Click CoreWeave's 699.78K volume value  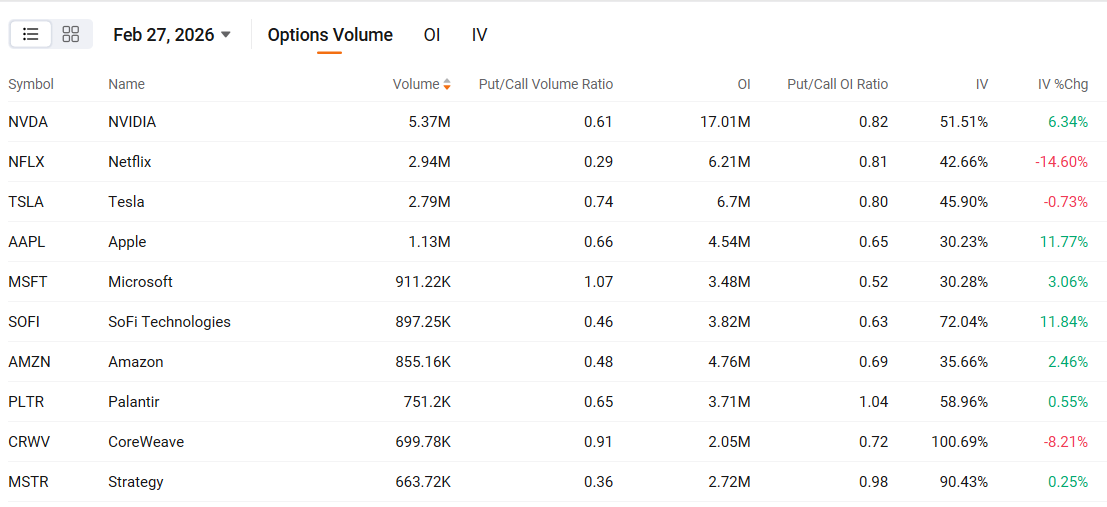point(423,442)
